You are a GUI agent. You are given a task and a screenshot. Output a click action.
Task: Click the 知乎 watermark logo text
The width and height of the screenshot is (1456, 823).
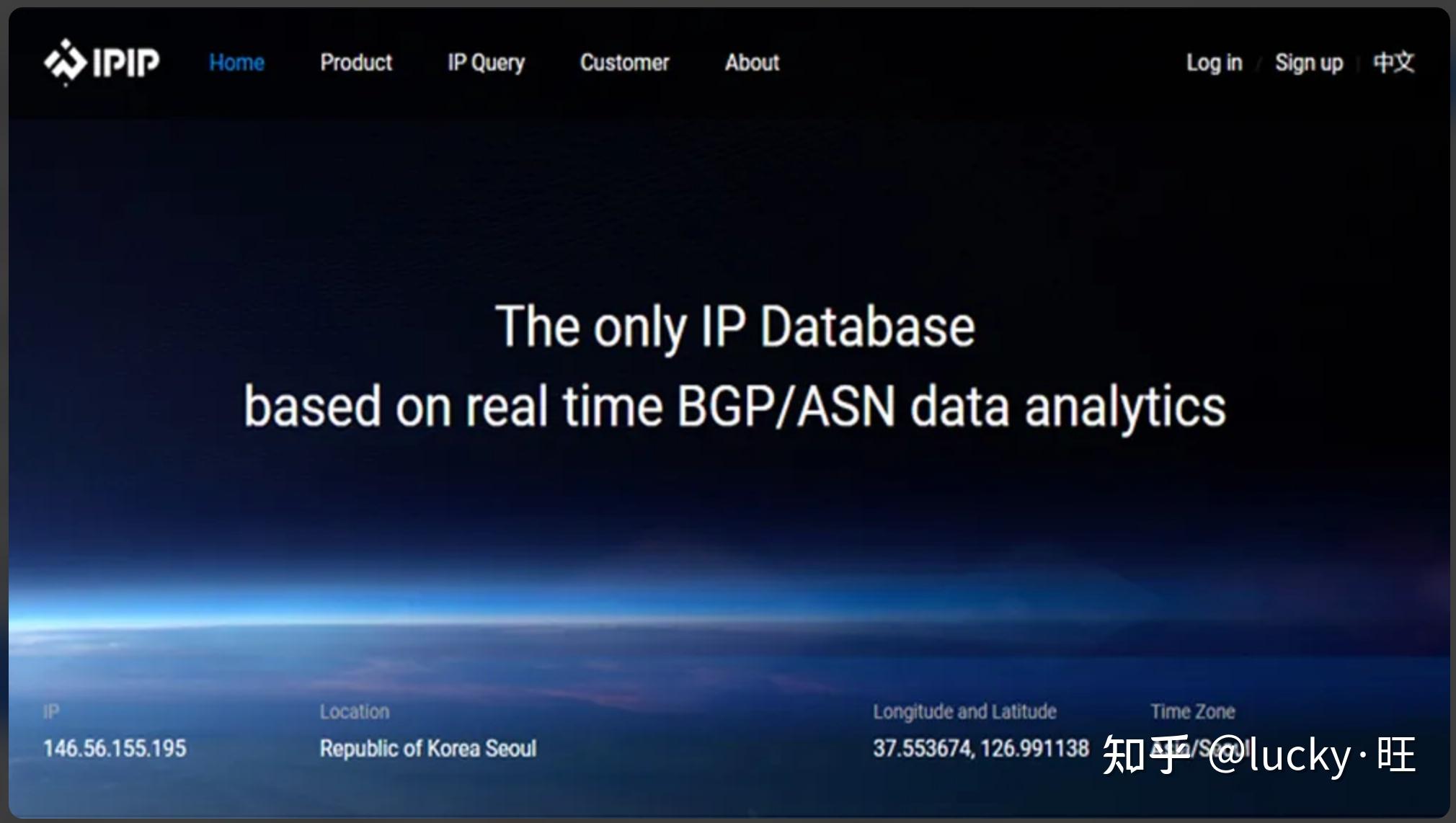(1146, 755)
